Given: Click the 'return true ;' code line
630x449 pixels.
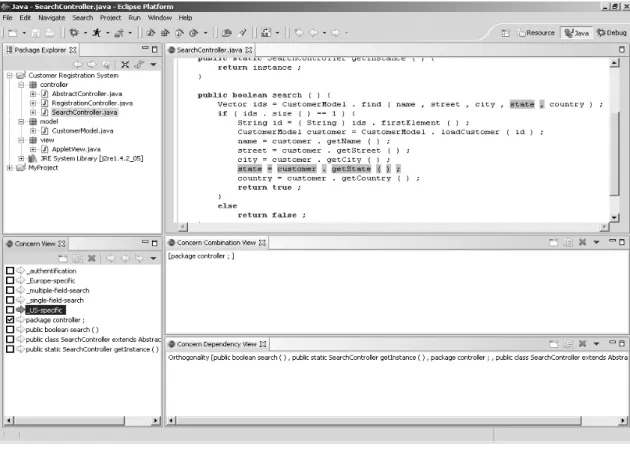Looking at the screenshot, I should coord(268,188).
